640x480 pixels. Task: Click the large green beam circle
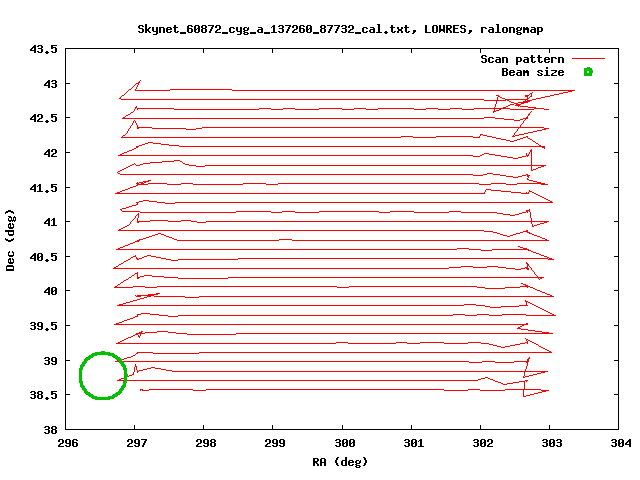[x=103, y=376]
